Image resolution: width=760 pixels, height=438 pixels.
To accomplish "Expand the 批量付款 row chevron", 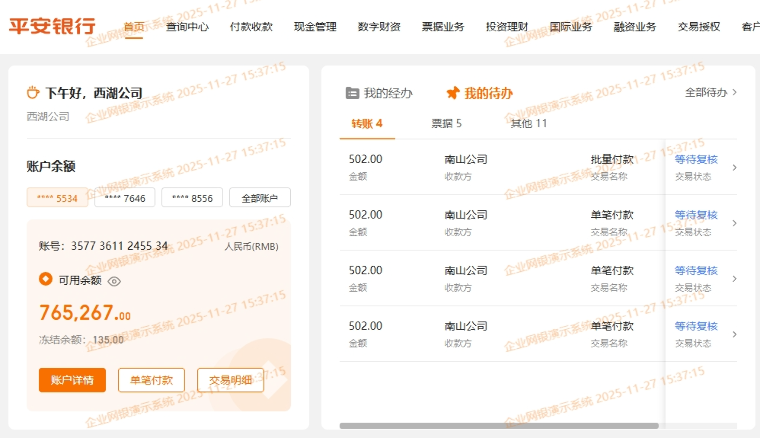I will tap(735, 168).
